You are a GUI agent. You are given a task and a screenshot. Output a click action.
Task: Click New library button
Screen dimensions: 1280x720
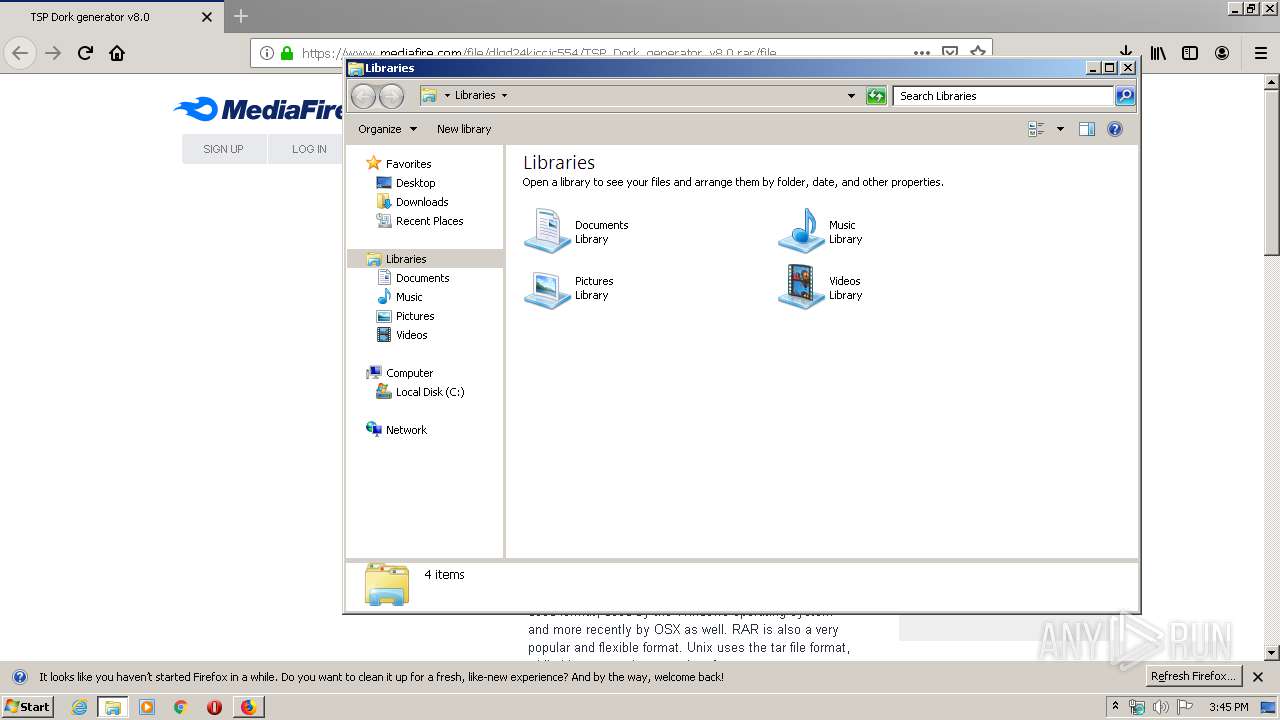point(464,129)
